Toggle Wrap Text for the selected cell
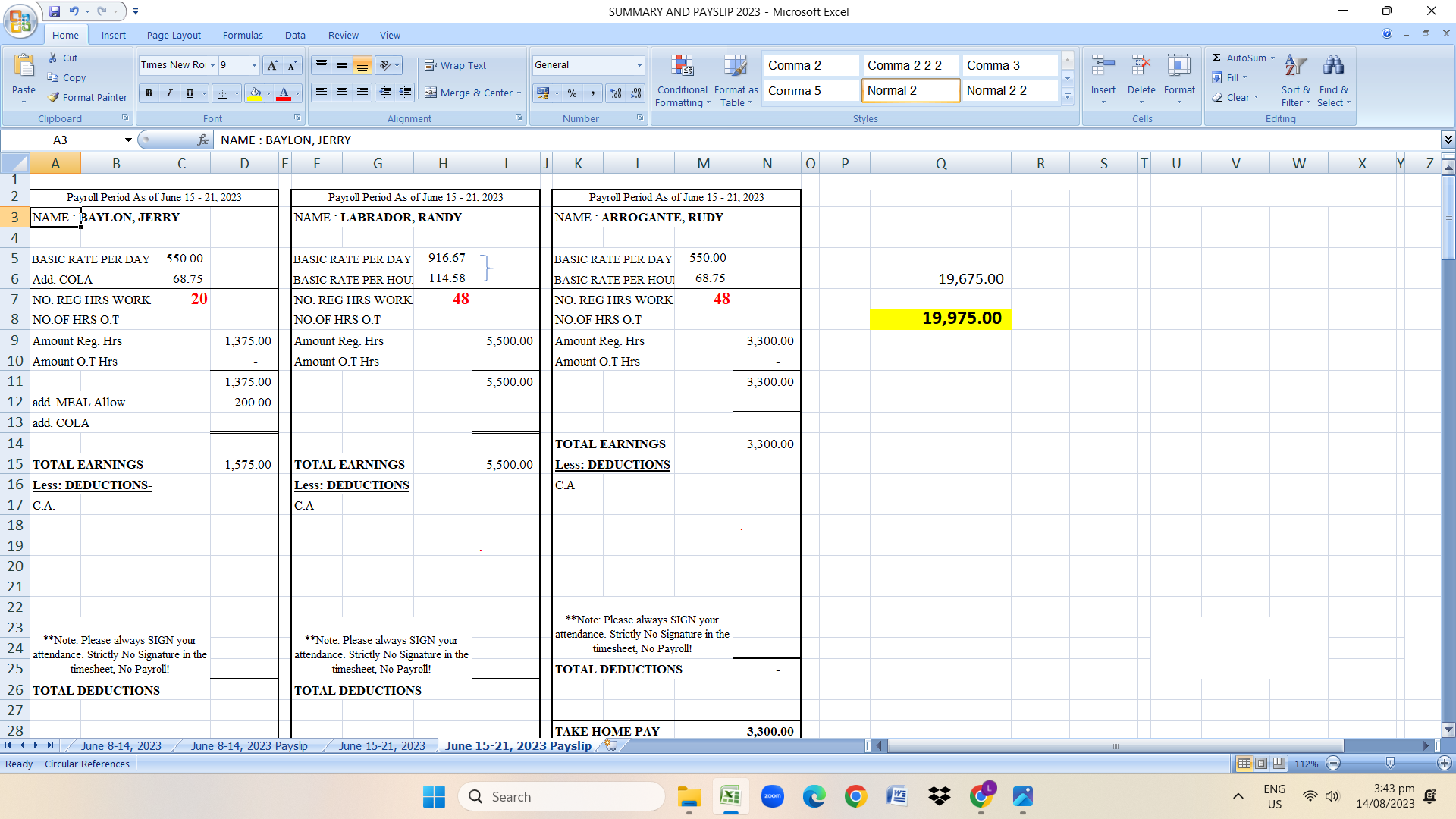 455,65
